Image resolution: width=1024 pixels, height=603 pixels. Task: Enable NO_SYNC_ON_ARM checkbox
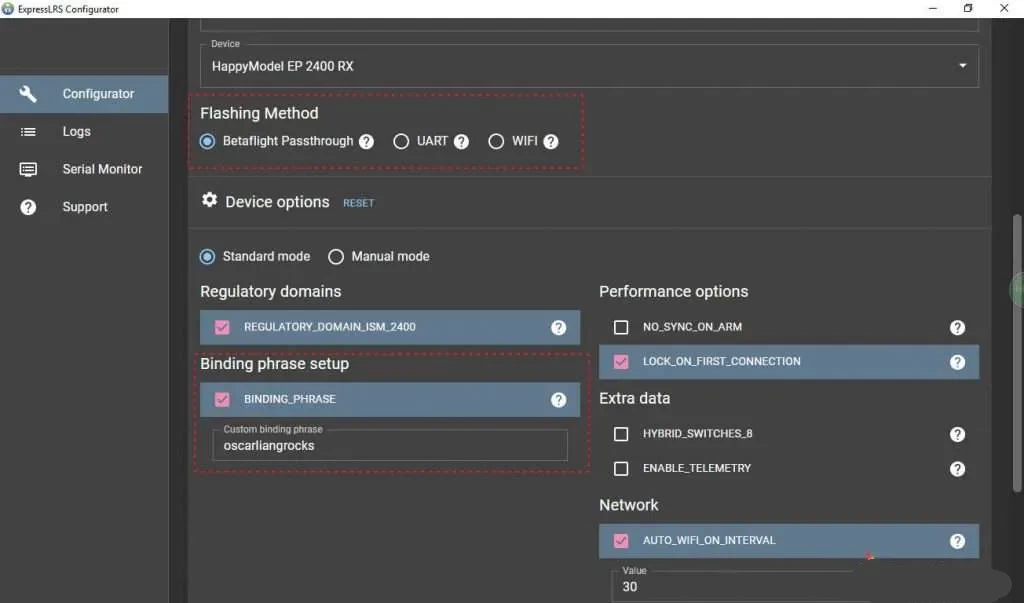pos(621,327)
